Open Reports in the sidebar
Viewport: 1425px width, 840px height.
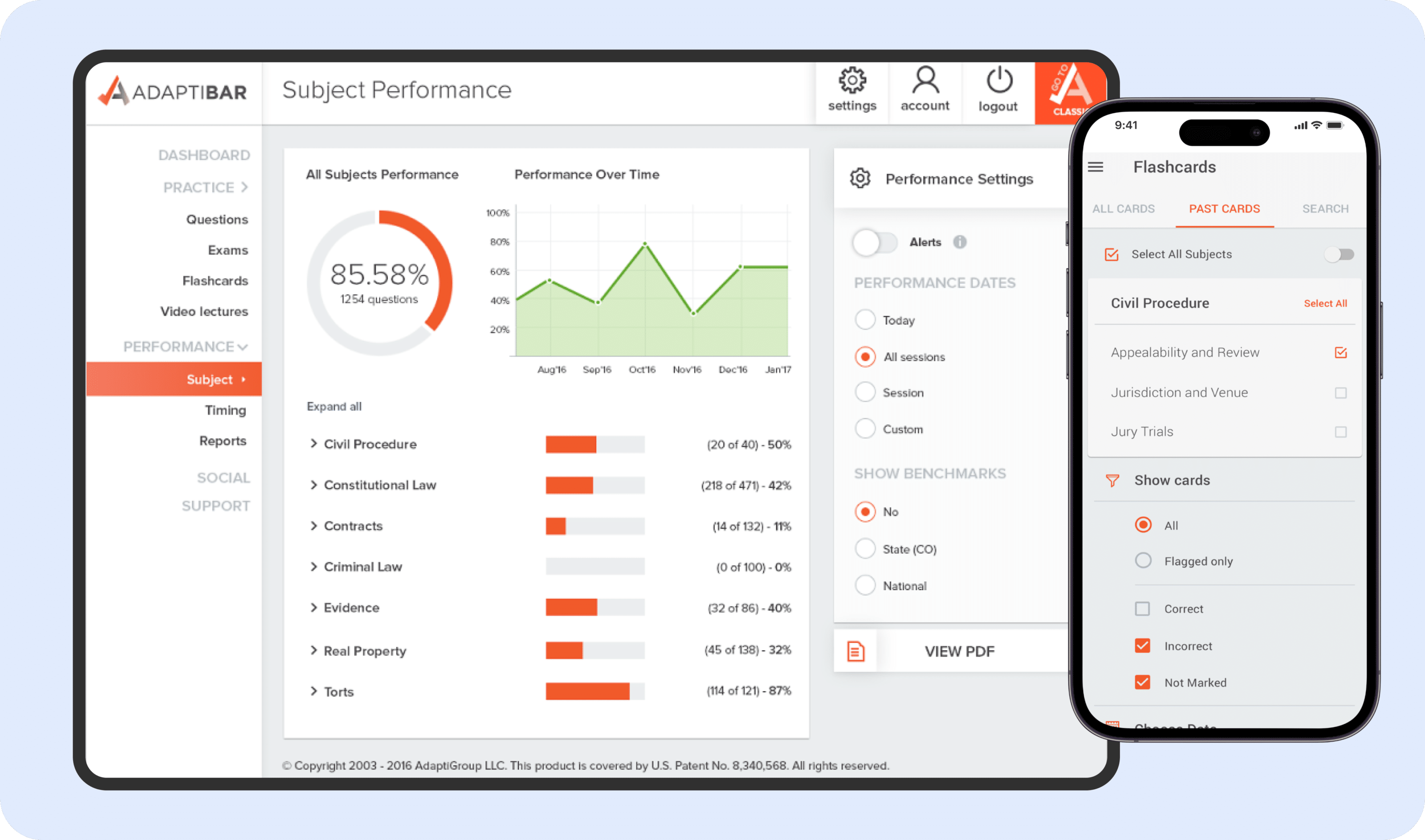pos(223,440)
